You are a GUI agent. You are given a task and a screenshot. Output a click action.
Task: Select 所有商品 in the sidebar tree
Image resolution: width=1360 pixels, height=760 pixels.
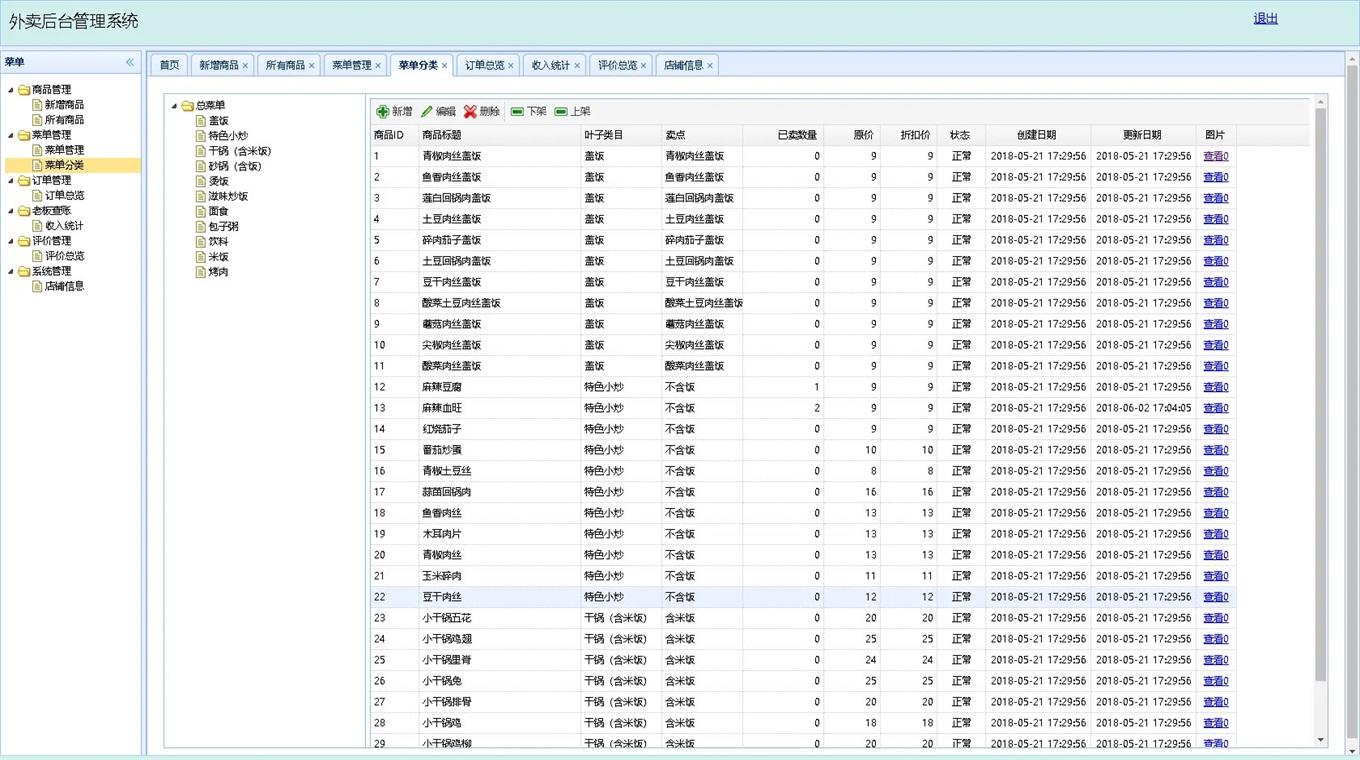(64, 120)
